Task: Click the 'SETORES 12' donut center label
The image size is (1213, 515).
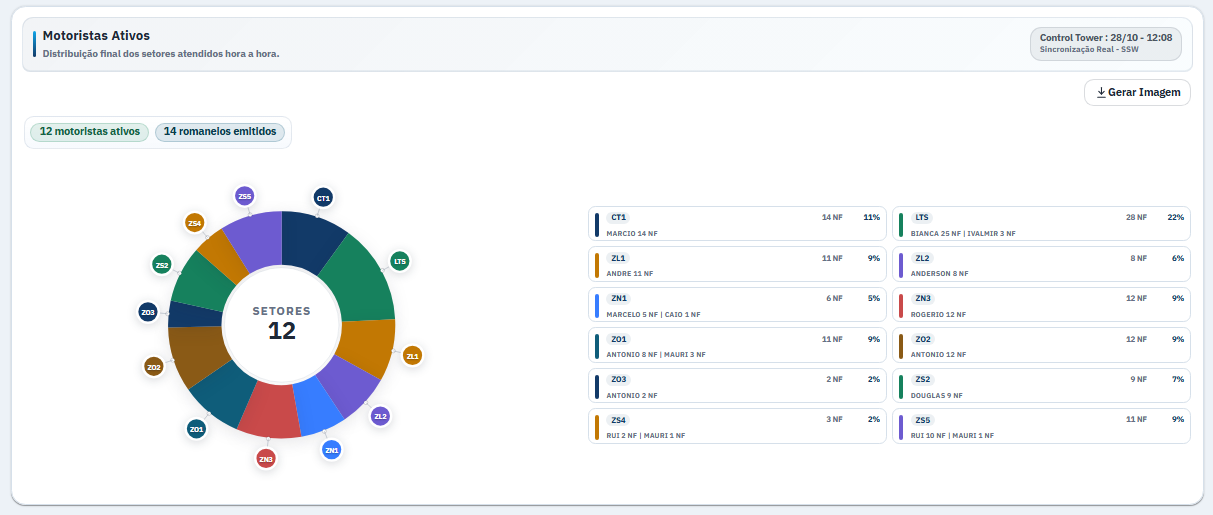Action: pyautogui.click(x=282, y=323)
